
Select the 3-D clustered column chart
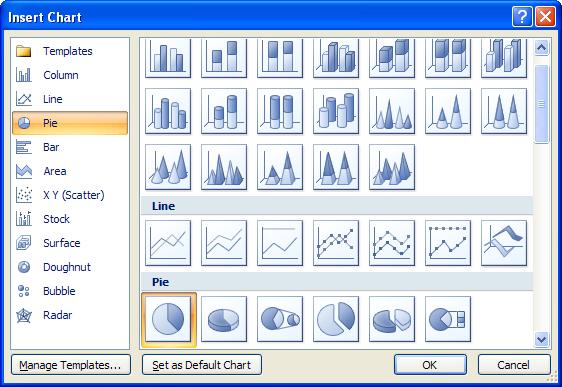pos(336,58)
